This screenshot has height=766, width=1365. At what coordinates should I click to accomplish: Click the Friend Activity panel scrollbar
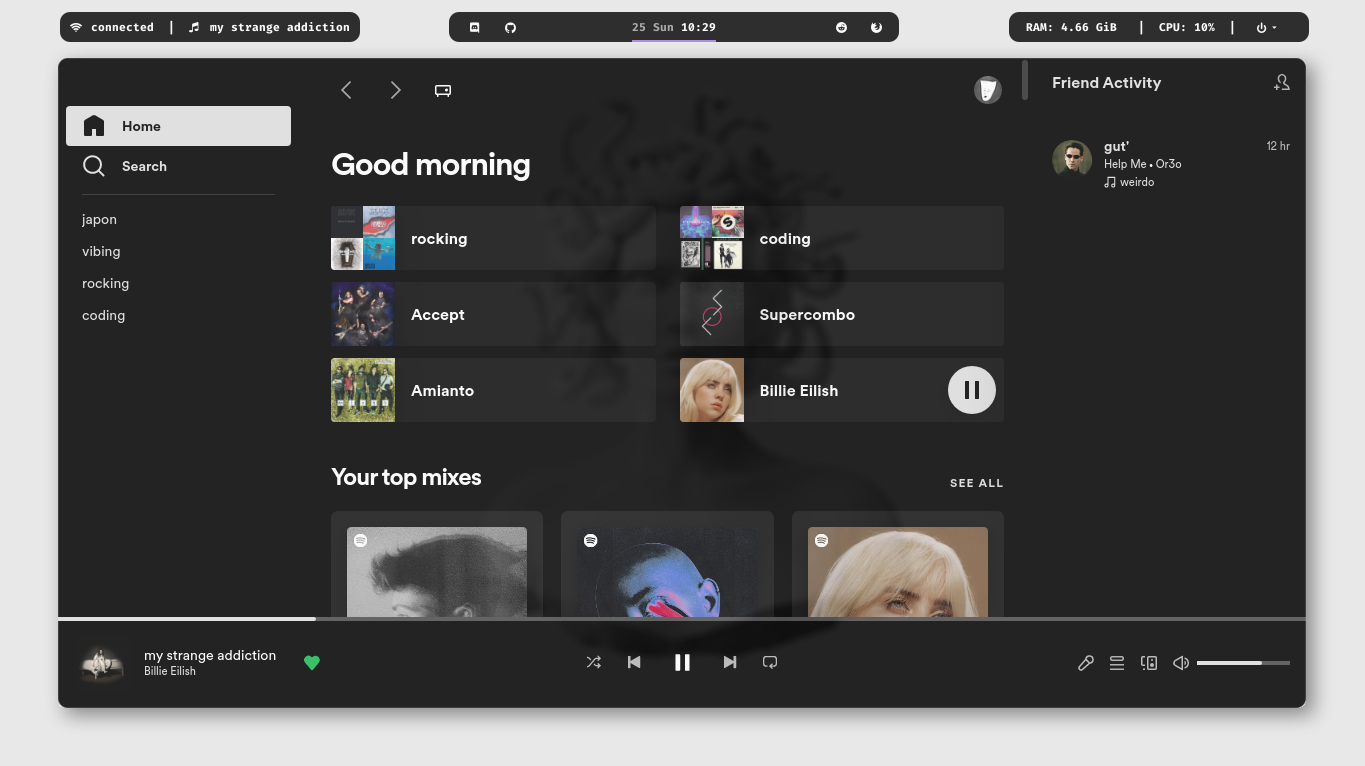coord(1025,80)
